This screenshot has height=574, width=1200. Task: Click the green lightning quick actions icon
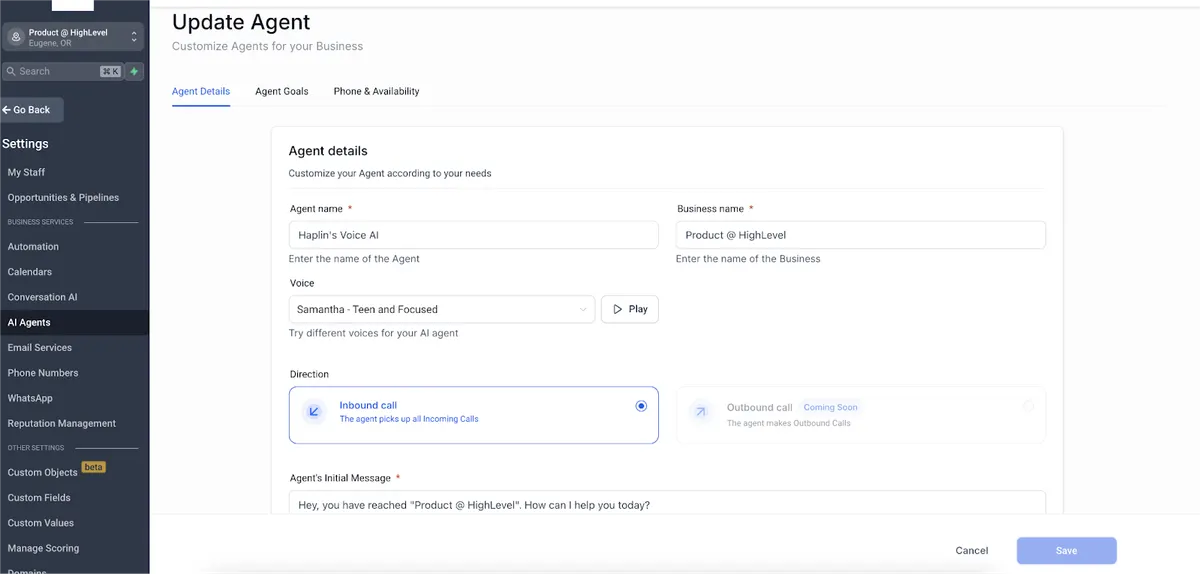coord(135,71)
